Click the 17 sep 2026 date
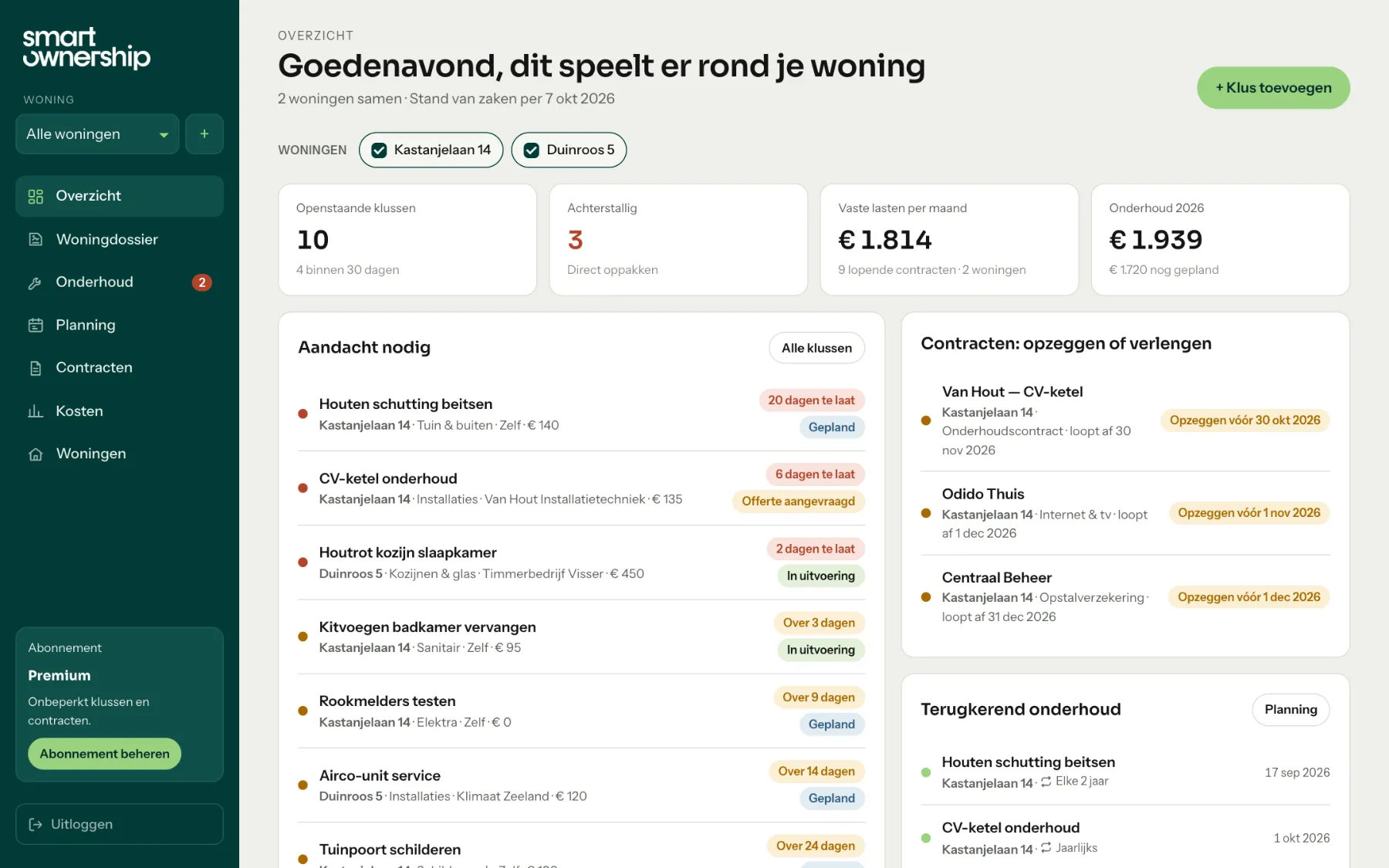Screen dimensions: 1389x868 pos(1297,772)
